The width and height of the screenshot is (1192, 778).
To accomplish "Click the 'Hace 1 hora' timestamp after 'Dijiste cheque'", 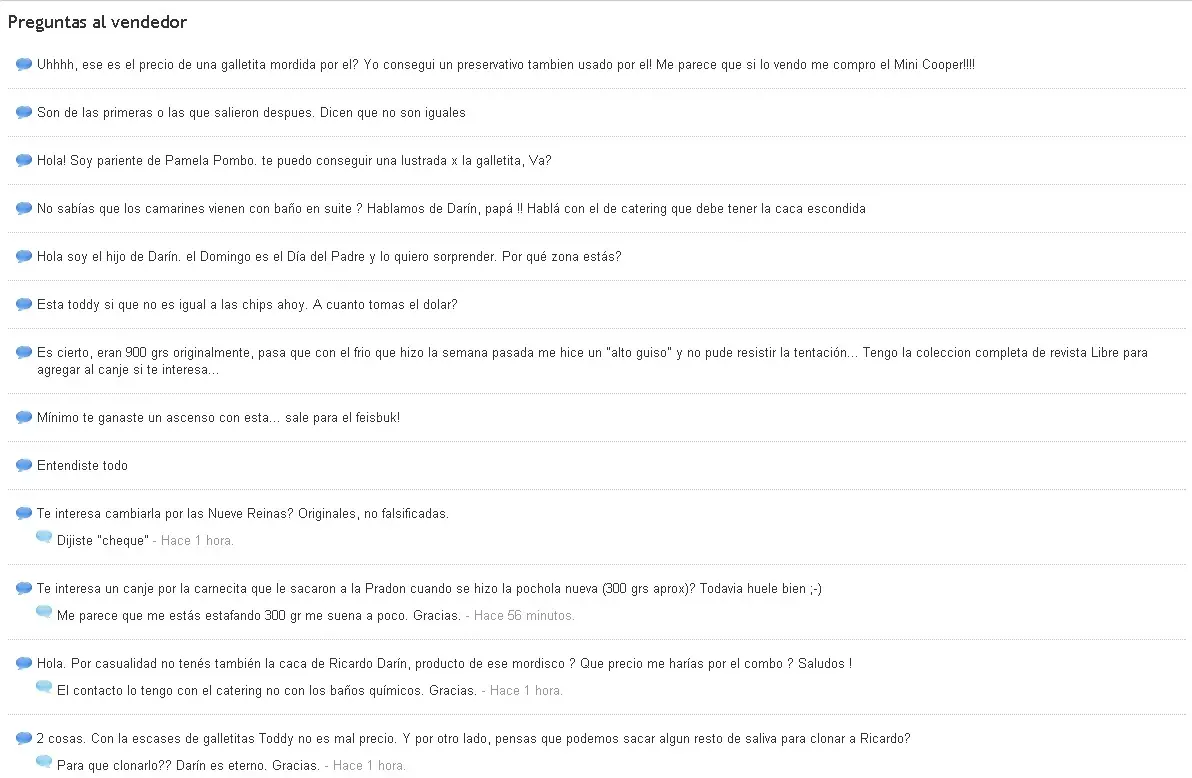I will tap(197, 541).
